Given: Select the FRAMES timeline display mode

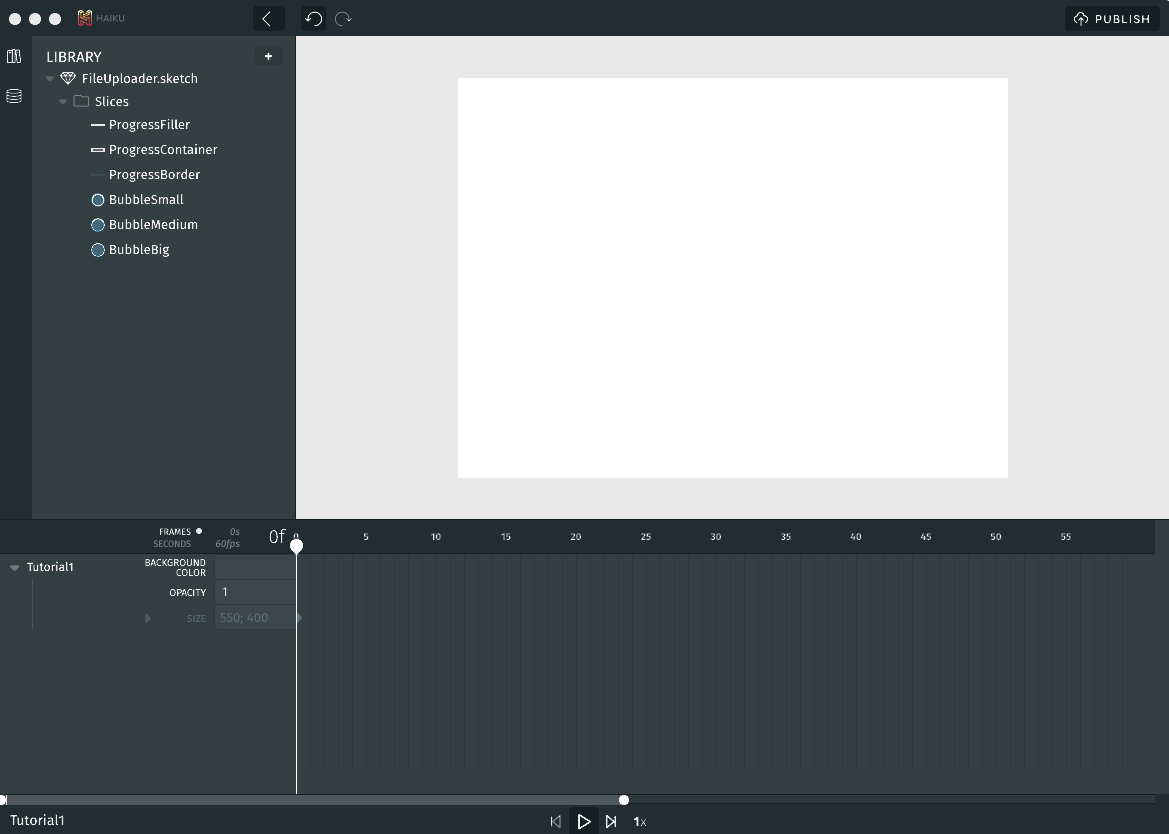Looking at the screenshot, I should pyautogui.click(x=175, y=532).
